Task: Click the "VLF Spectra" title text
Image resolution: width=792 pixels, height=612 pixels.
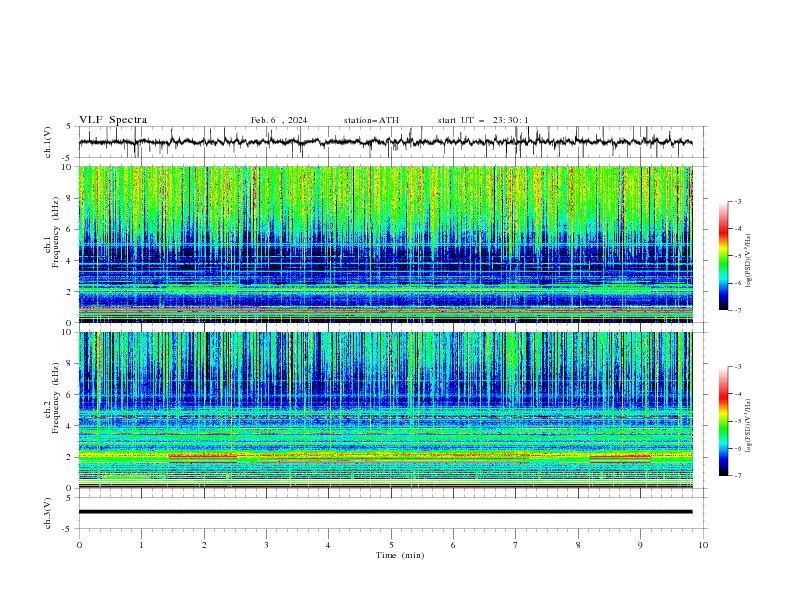Action: pyautogui.click(x=113, y=120)
